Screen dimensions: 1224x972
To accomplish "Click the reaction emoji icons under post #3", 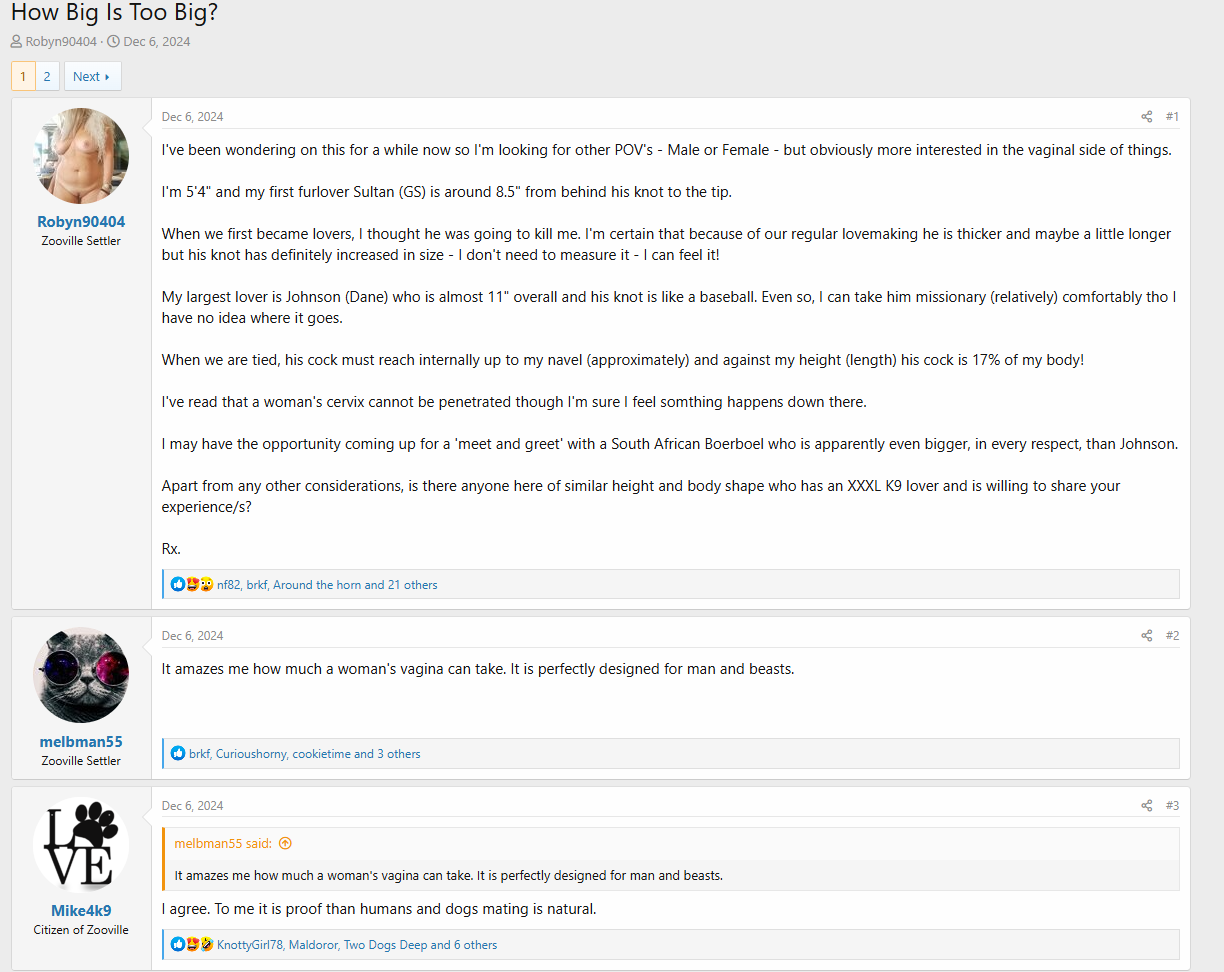I will tap(192, 945).
